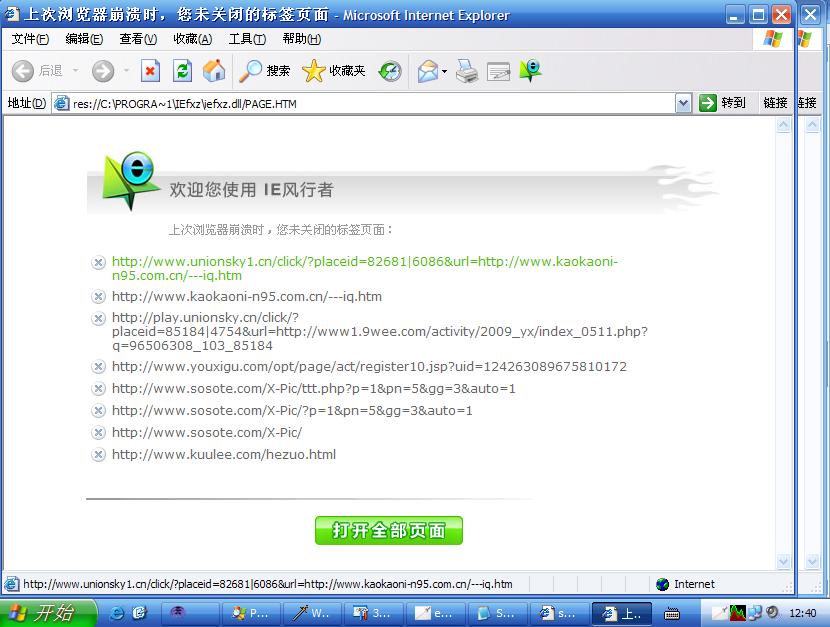Go to the Home page icon

pos(214,71)
